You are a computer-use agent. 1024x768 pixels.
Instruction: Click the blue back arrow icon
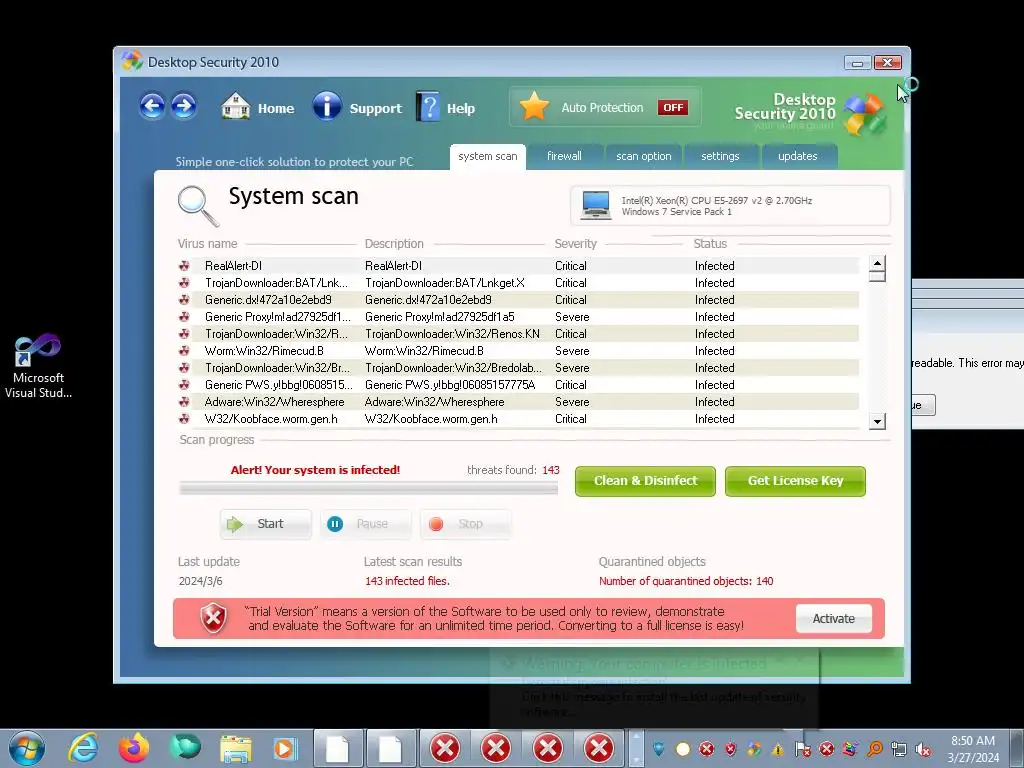pyautogui.click(x=152, y=106)
